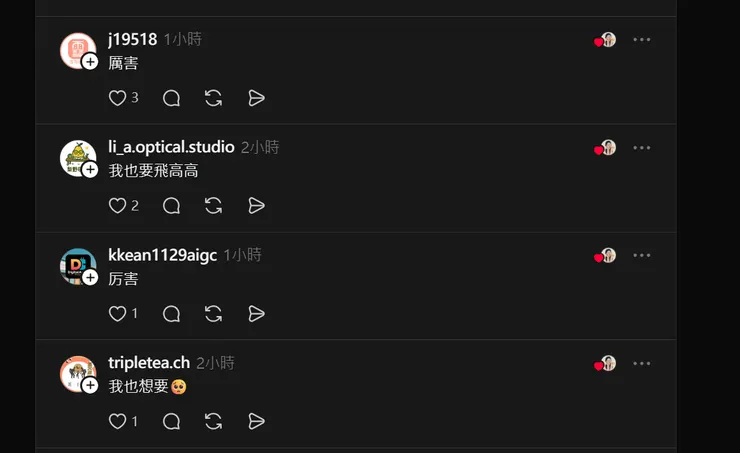The width and height of the screenshot is (740, 453).
Task: Repost j19518's comment
Action: tap(213, 98)
